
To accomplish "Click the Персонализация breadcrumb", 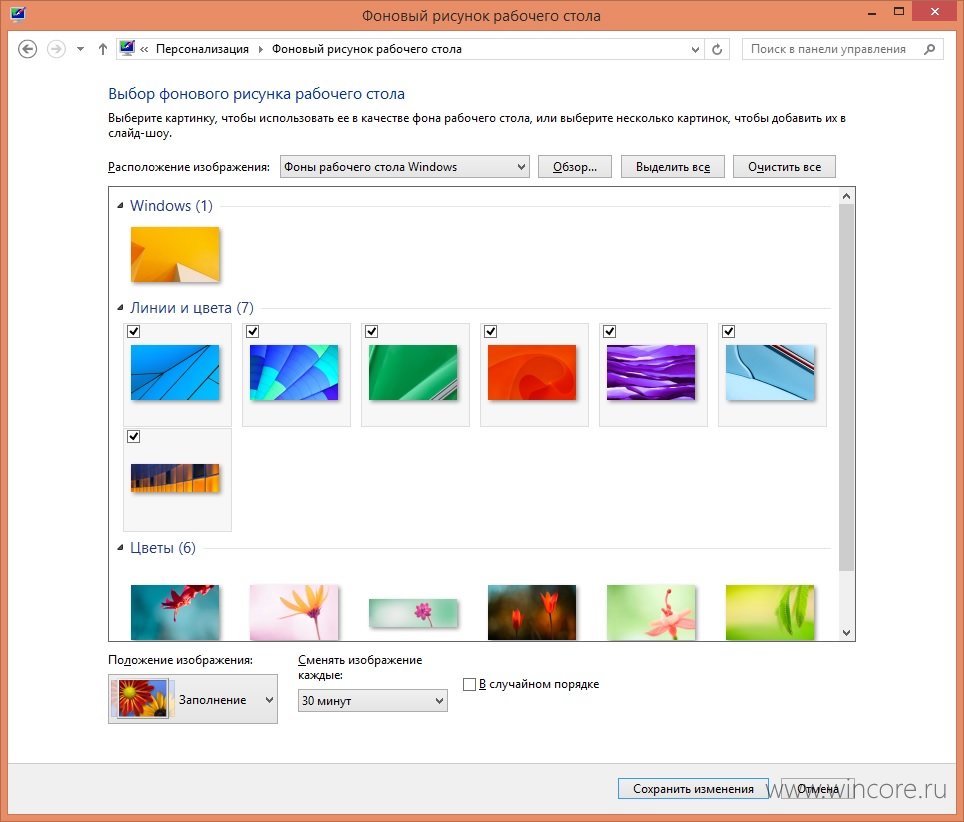I will [x=202, y=49].
